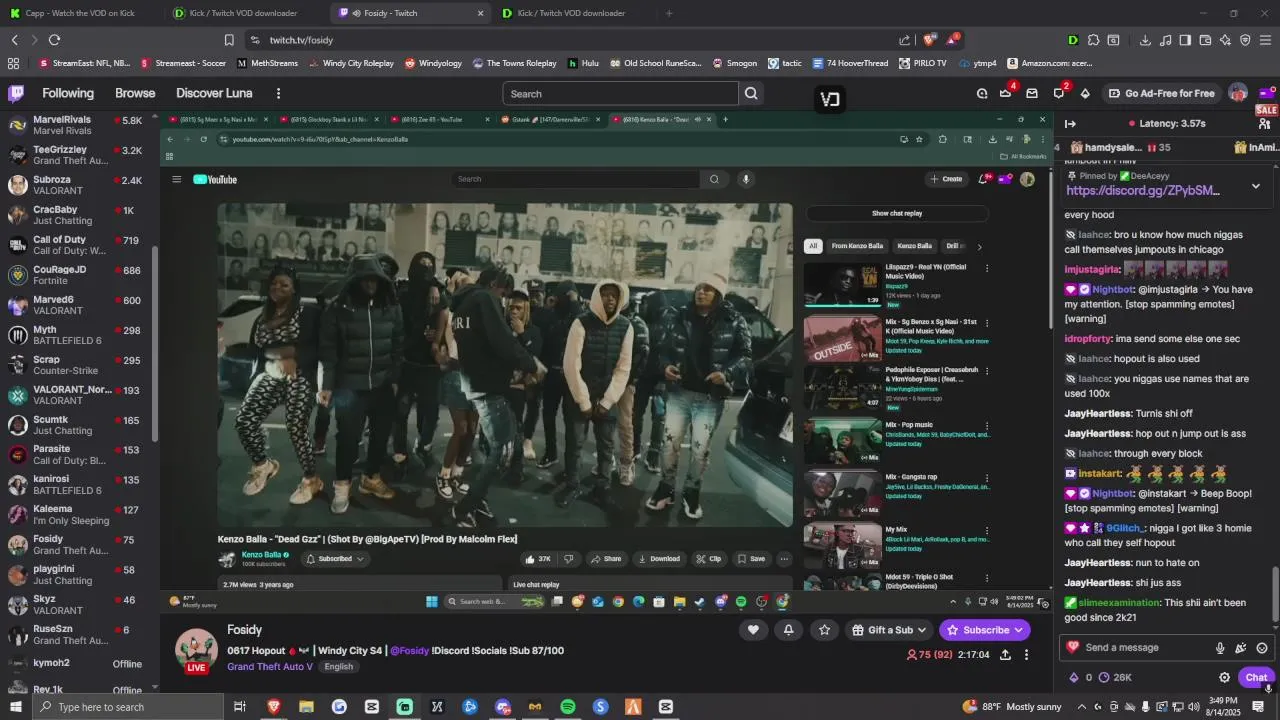Reload the page with the refresh icon

54,40
